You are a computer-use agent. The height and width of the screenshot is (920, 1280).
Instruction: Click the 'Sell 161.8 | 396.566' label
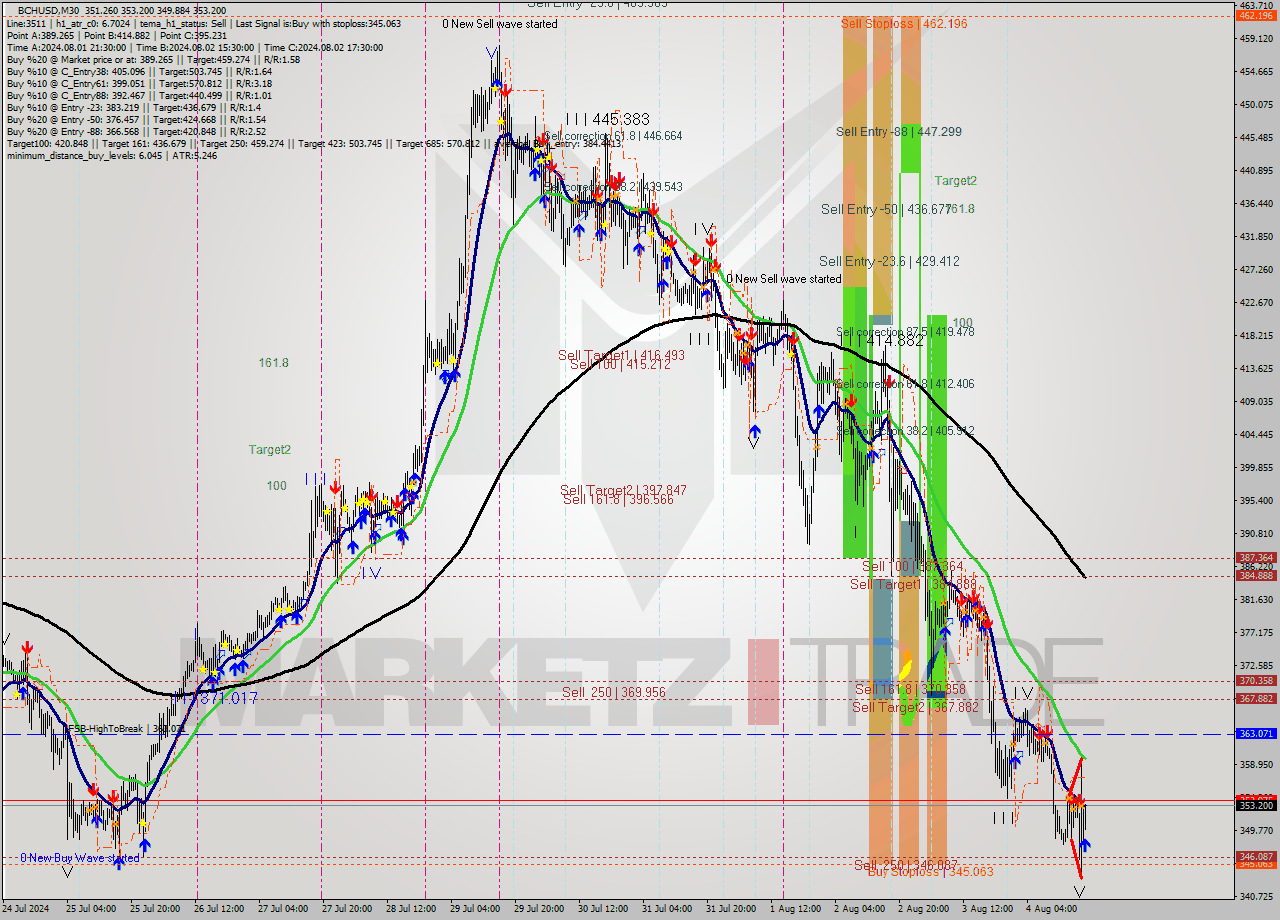(617, 499)
